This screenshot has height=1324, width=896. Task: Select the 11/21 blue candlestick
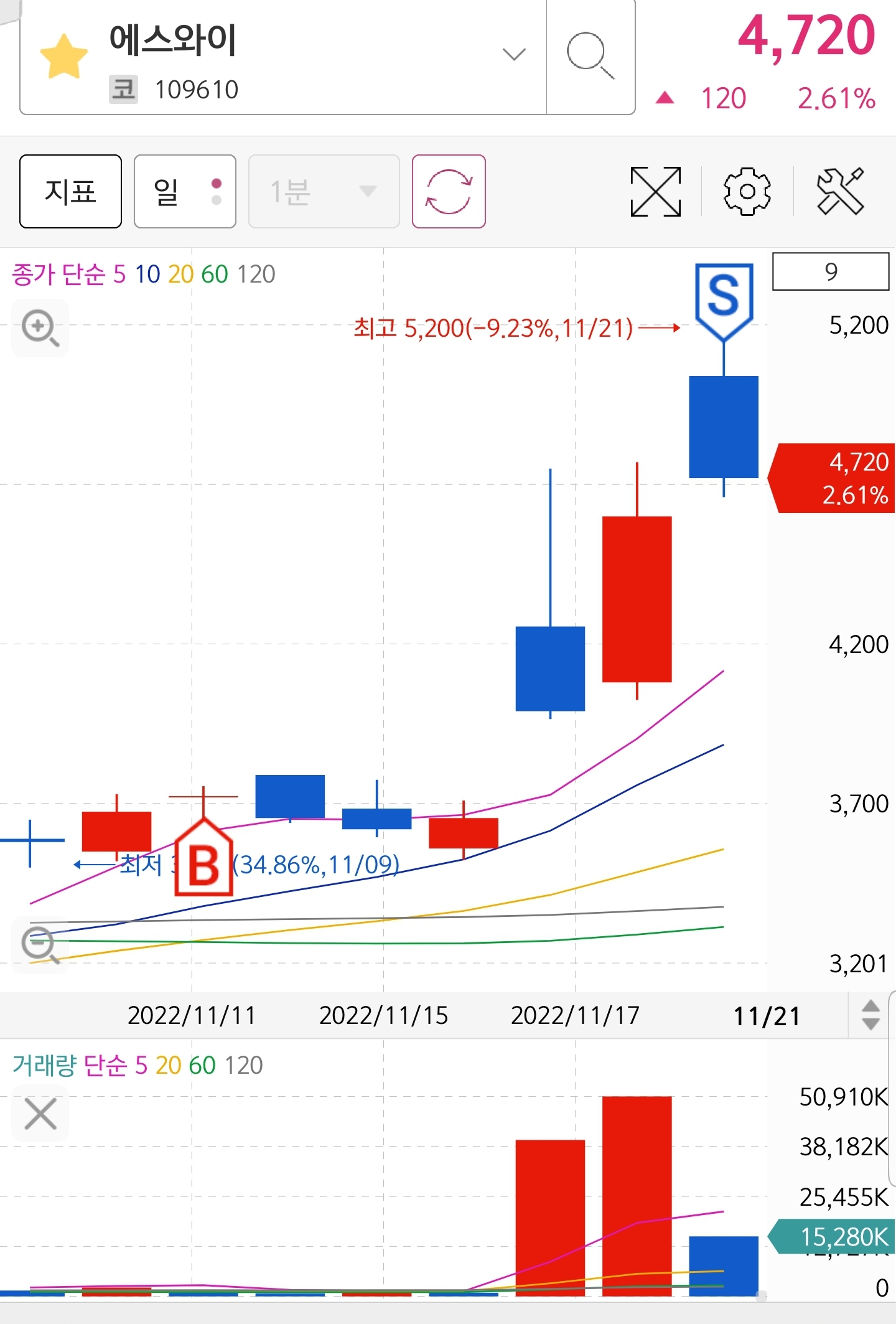[x=724, y=427]
